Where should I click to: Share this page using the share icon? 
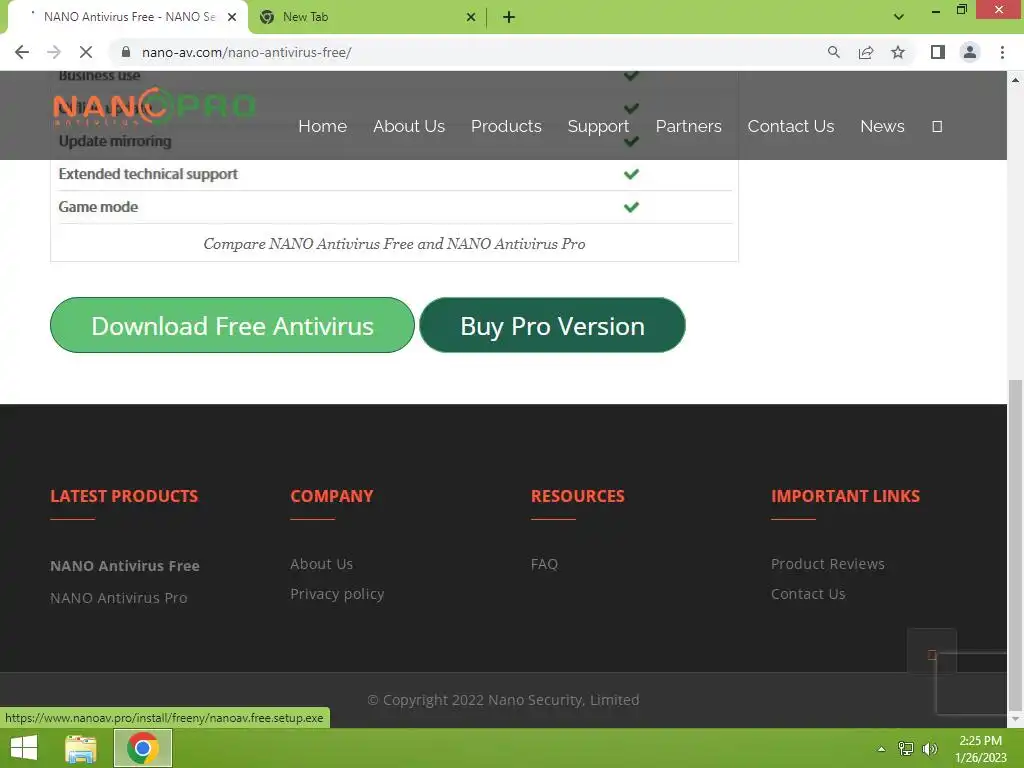[866, 52]
